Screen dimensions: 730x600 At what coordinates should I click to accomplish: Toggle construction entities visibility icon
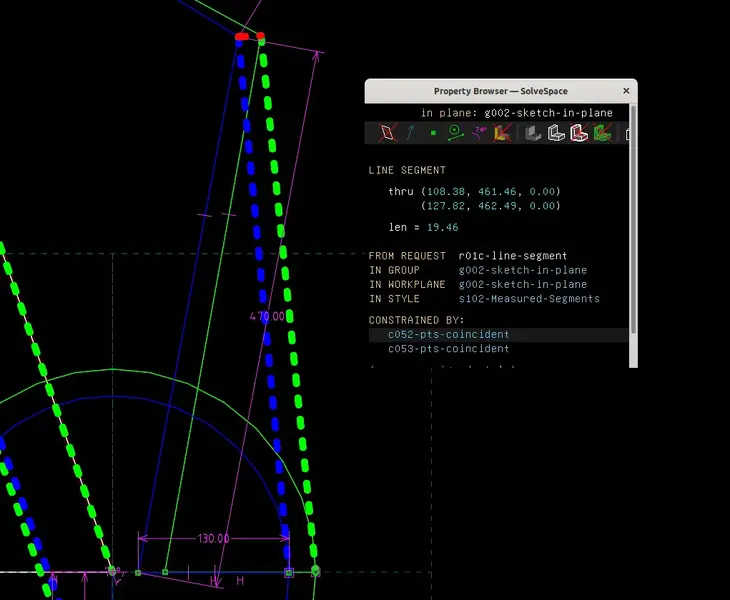coord(455,133)
